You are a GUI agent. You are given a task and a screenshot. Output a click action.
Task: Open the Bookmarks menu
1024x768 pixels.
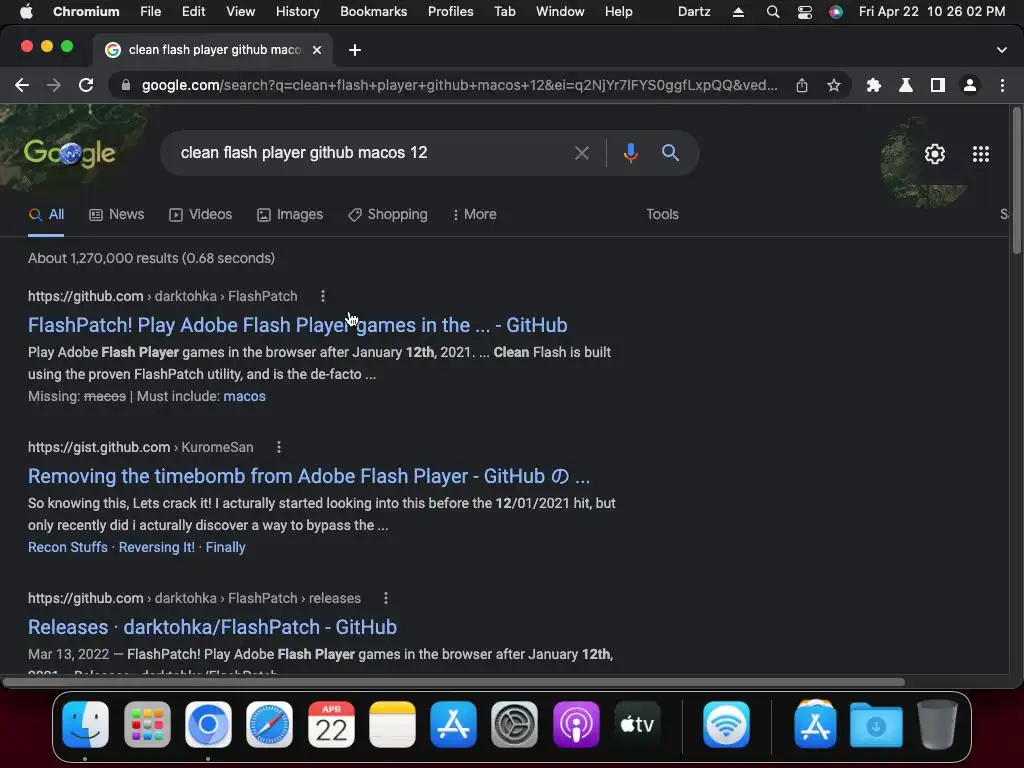click(374, 11)
